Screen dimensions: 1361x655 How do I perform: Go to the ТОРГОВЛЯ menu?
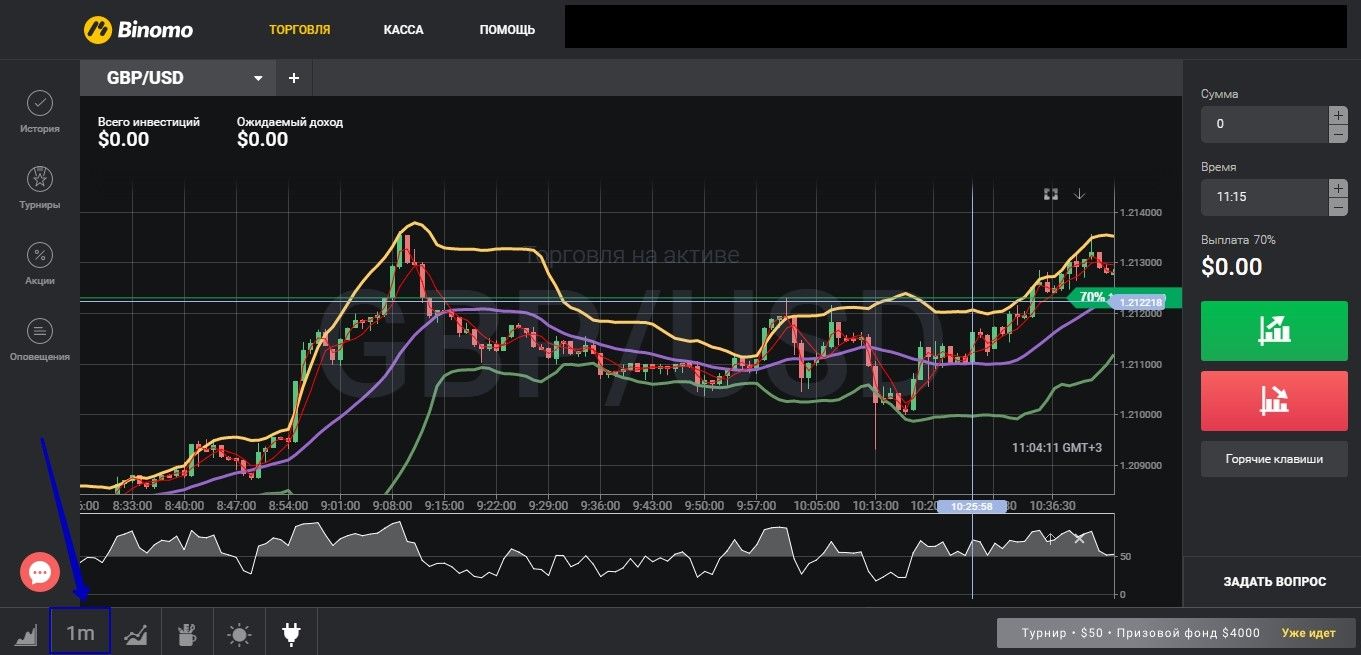pos(300,30)
